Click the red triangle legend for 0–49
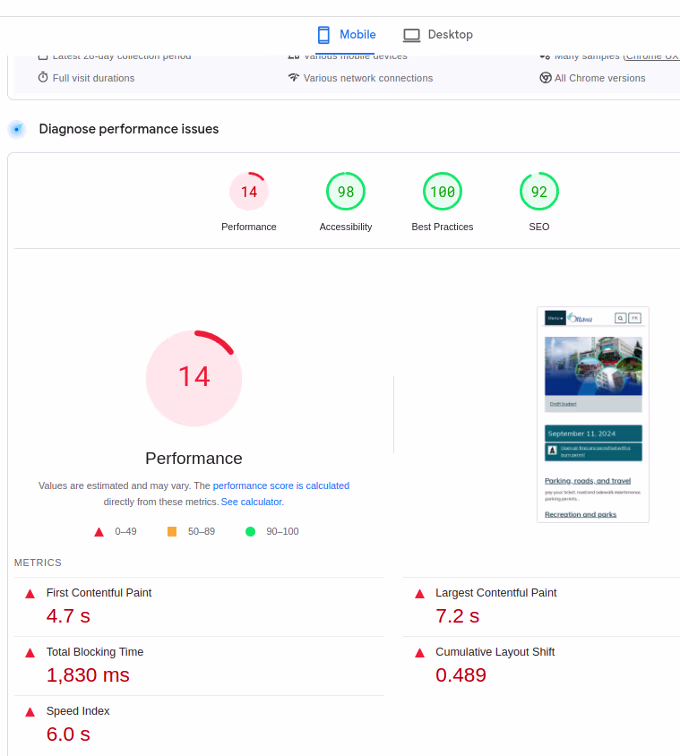Image resolution: width=680 pixels, height=756 pixels. coord(99,532)
